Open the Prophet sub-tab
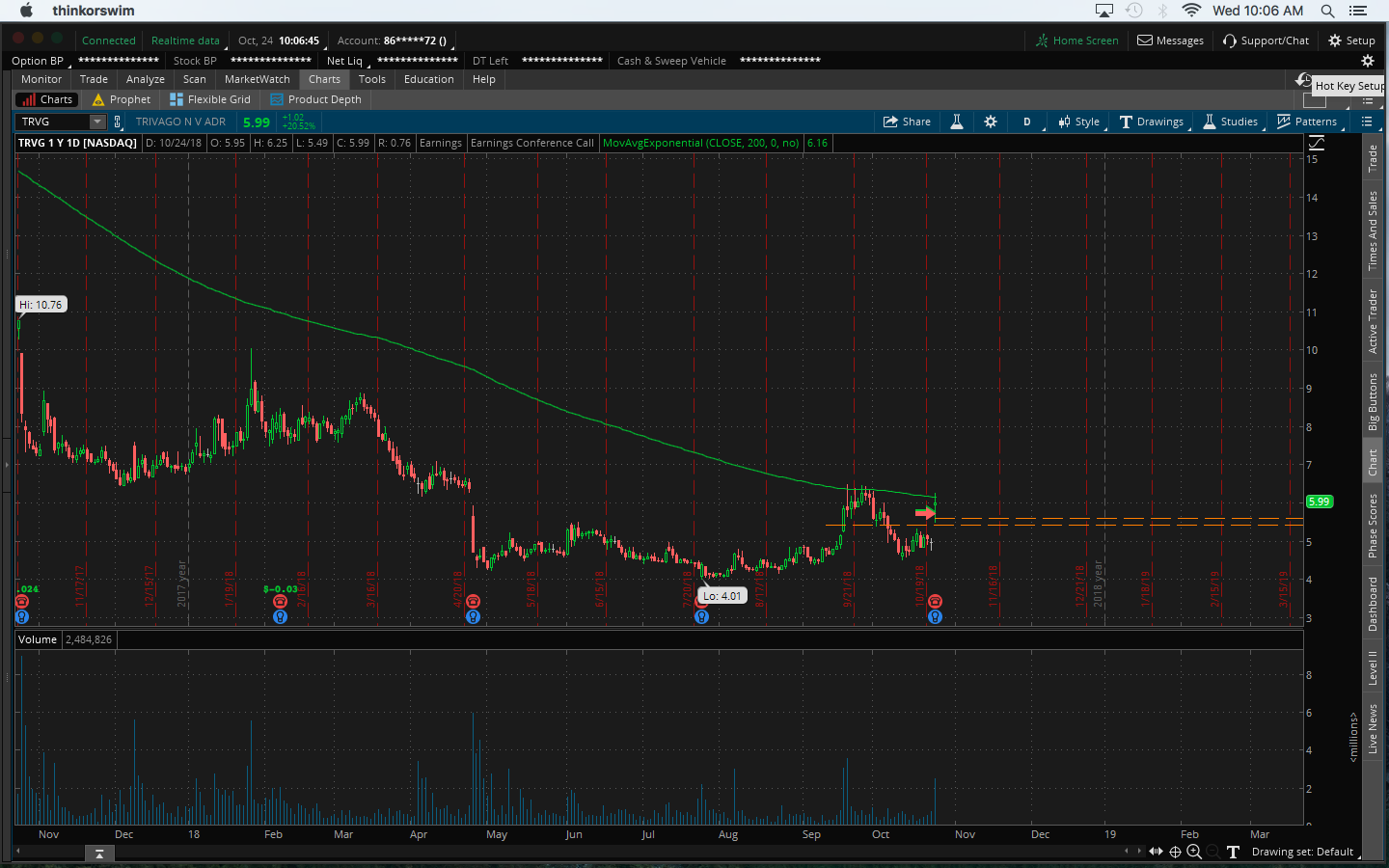The width and height of the screenshot is (1389, 868). pyautogui.click(x=122, y=99)
